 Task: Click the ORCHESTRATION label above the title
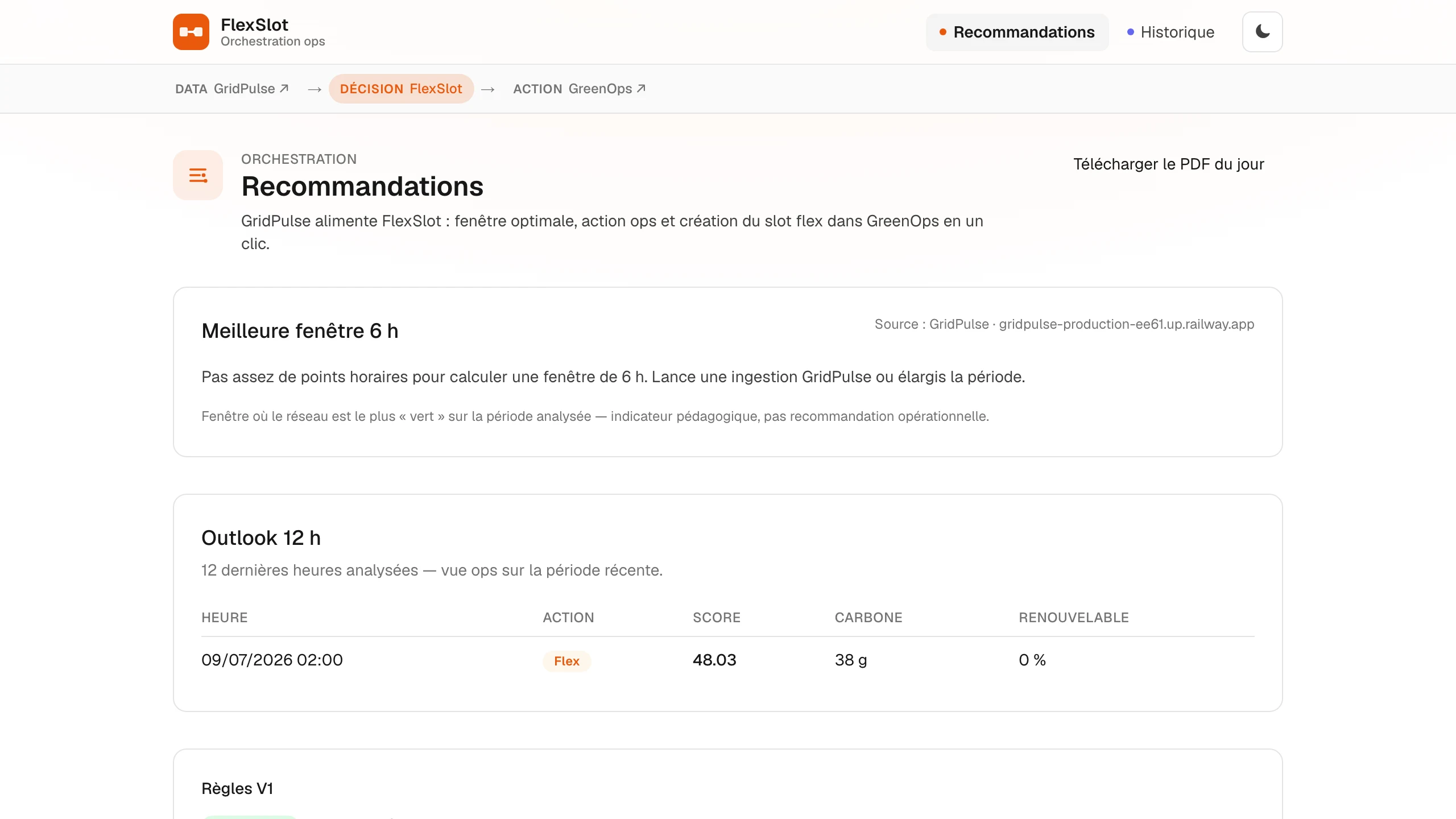(x=299, y=159)
